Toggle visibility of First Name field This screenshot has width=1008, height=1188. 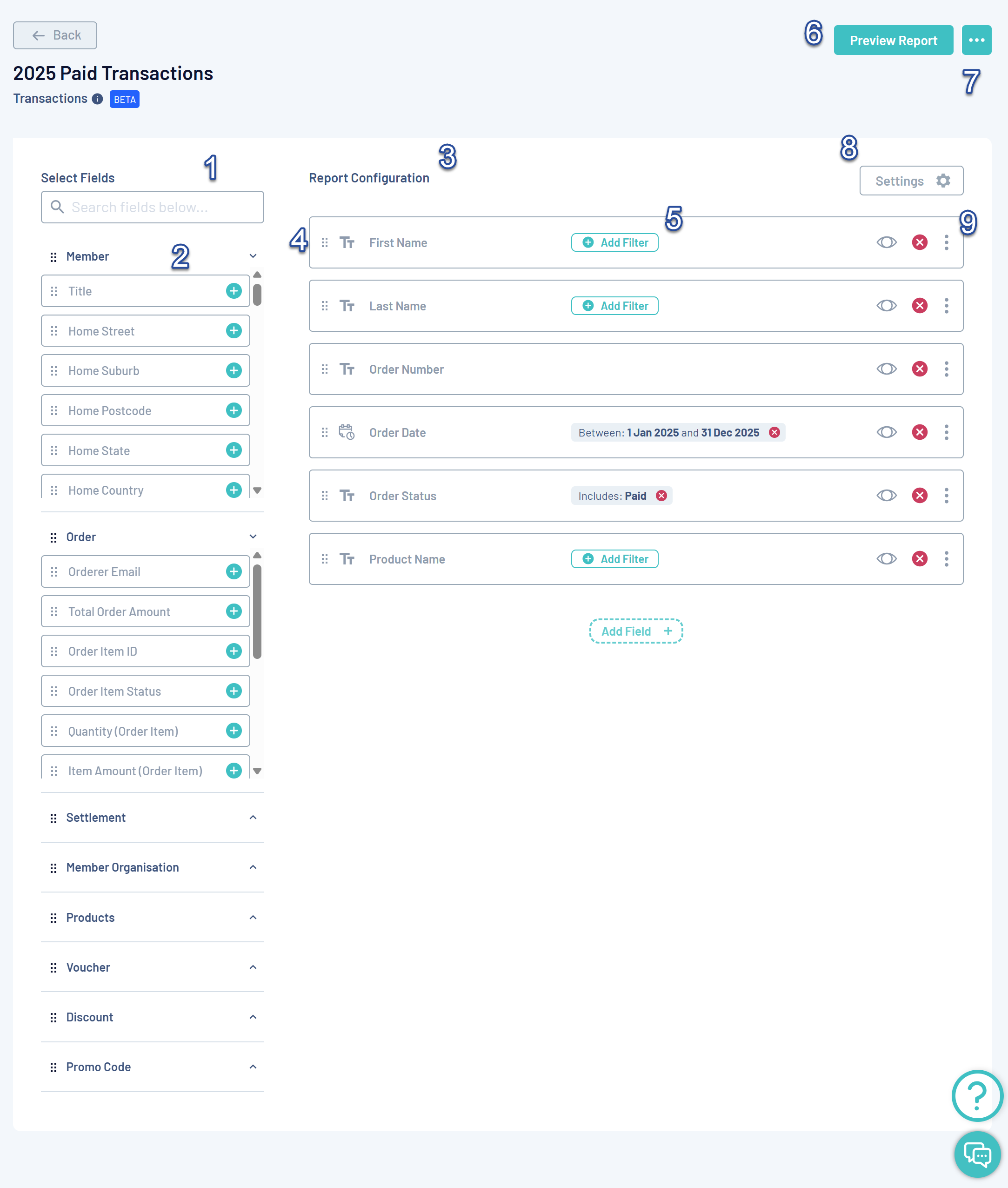tap(886, 242)
